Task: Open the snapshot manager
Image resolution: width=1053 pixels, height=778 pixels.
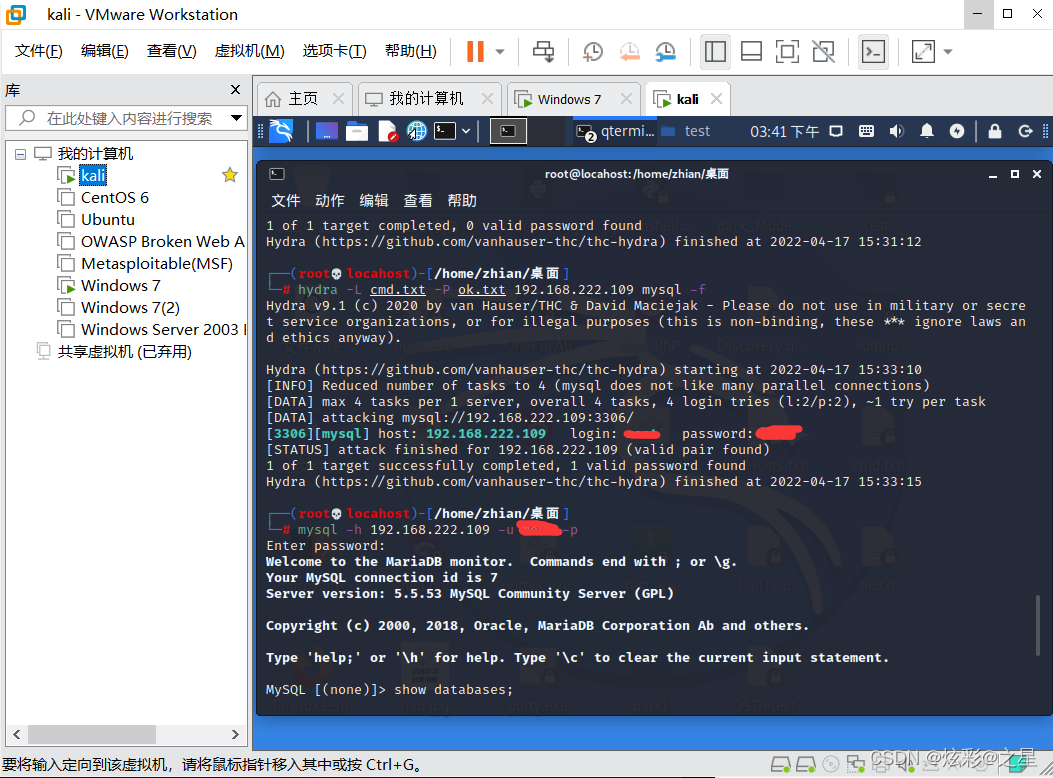Action: pos(666,52)
